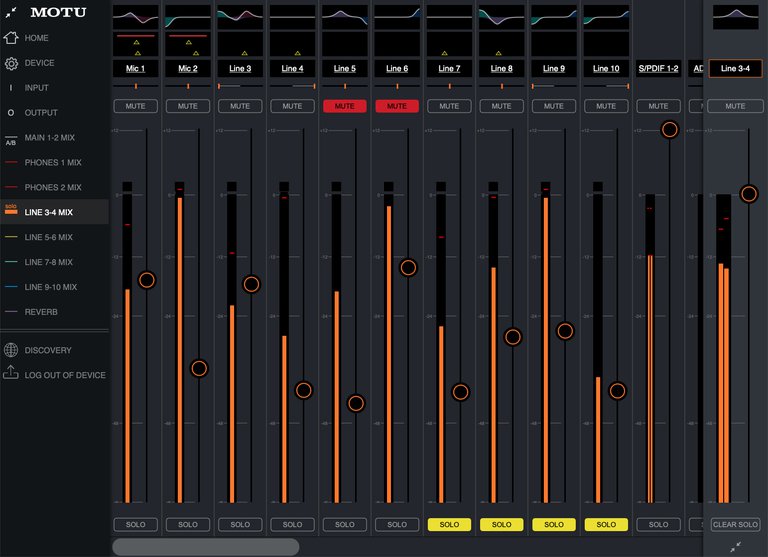768x557 pixels.
Task: Click the horizontal scrollbar at the bottom
Action: [x=205, y=547]
